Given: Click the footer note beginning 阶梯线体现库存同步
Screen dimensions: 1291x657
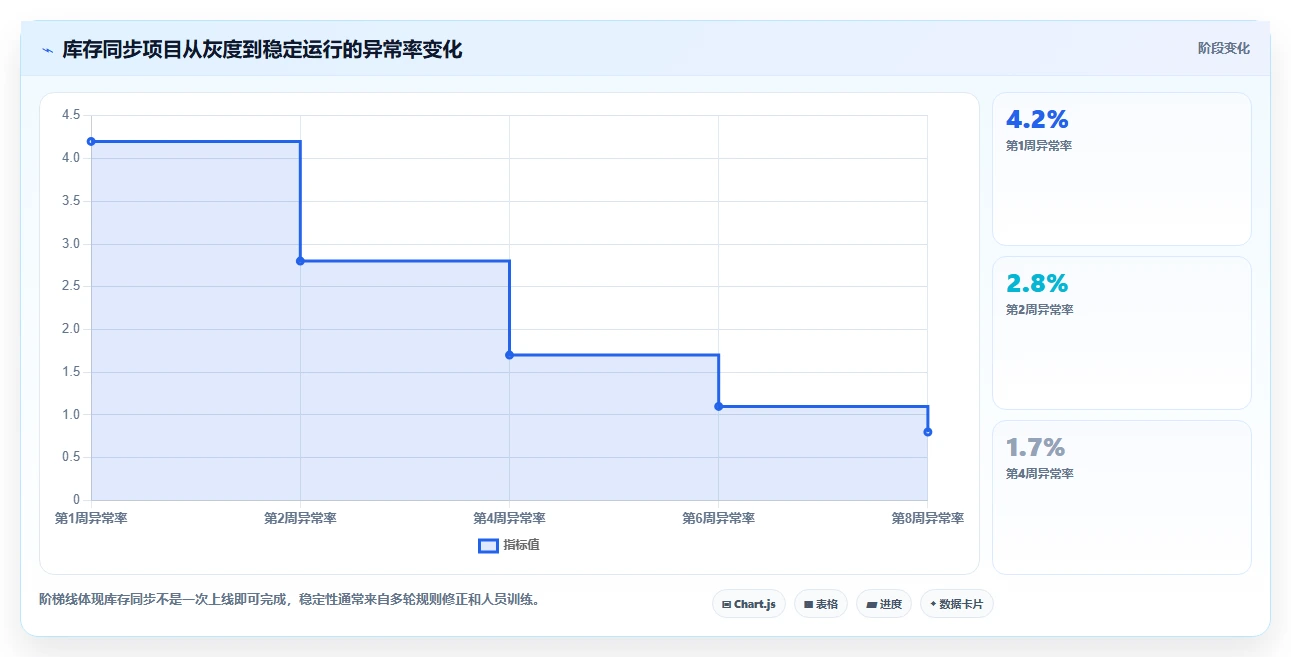Looking at the screenshot, I should 290,600.
